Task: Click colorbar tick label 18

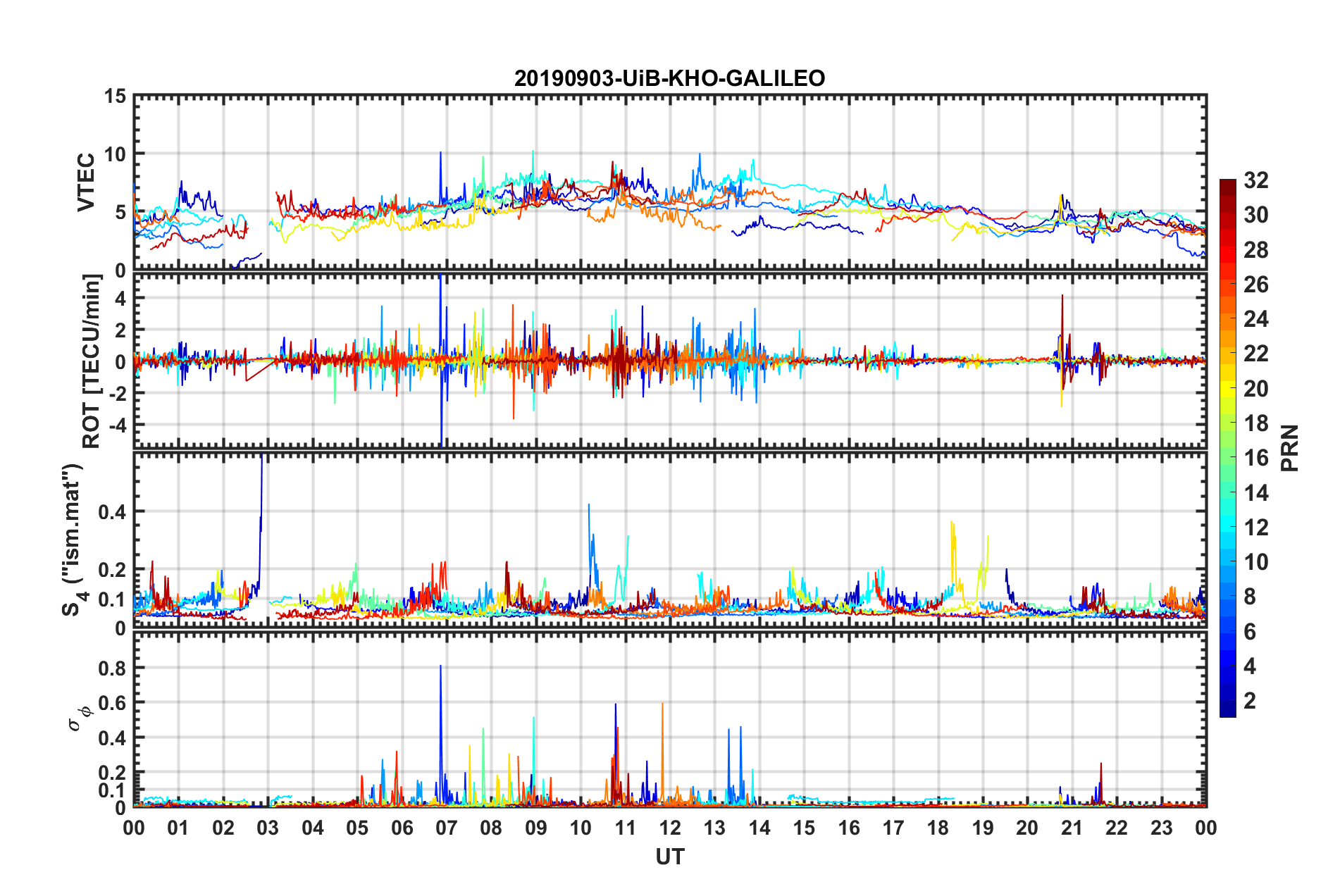Action: click(x=1255, y=423)
